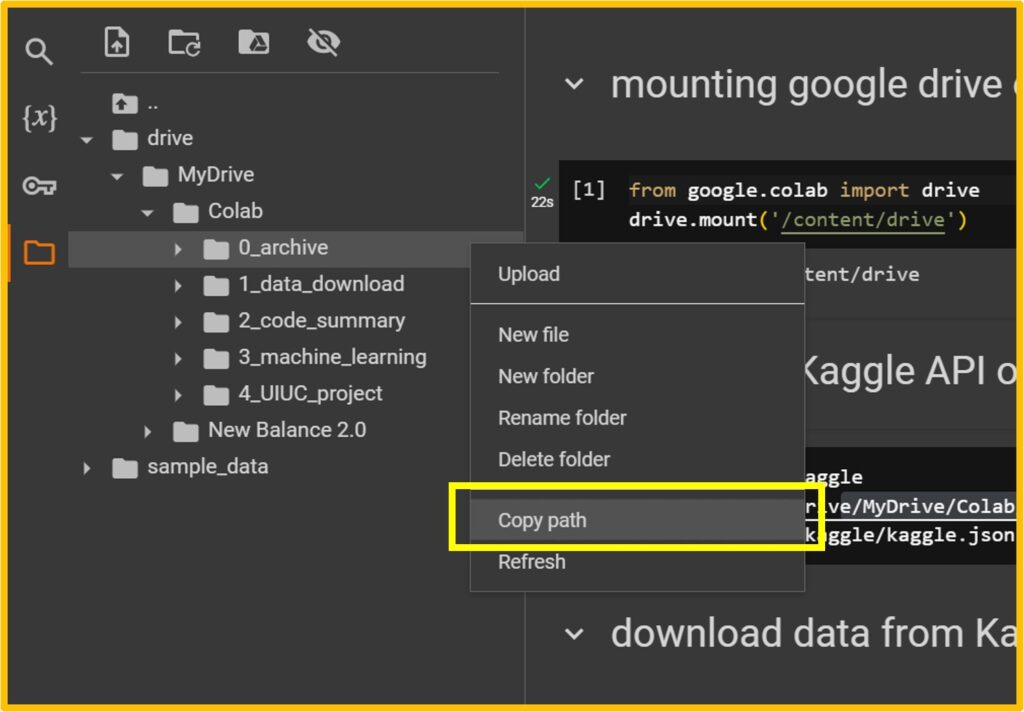Click the Mount Drive icon
This screenshot has height=712, width=1024.
coord(253,42)
